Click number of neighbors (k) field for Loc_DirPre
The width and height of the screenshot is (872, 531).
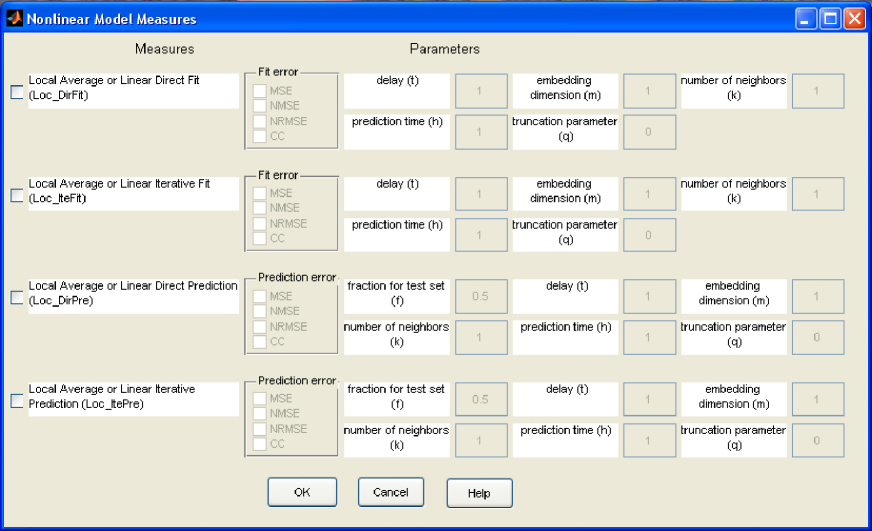pyautogui.click(x=482, y=338)
